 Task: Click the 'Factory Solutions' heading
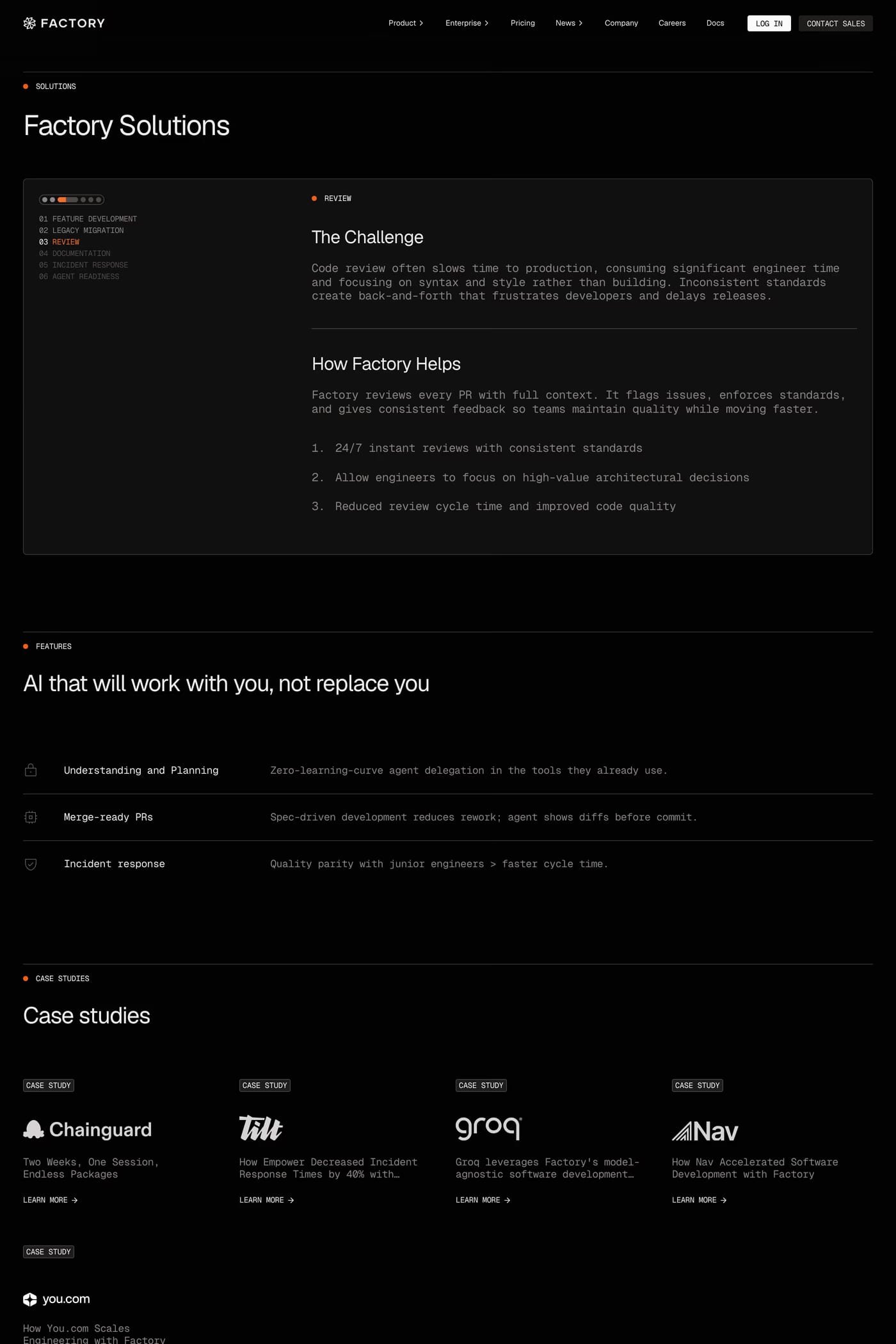127,125
